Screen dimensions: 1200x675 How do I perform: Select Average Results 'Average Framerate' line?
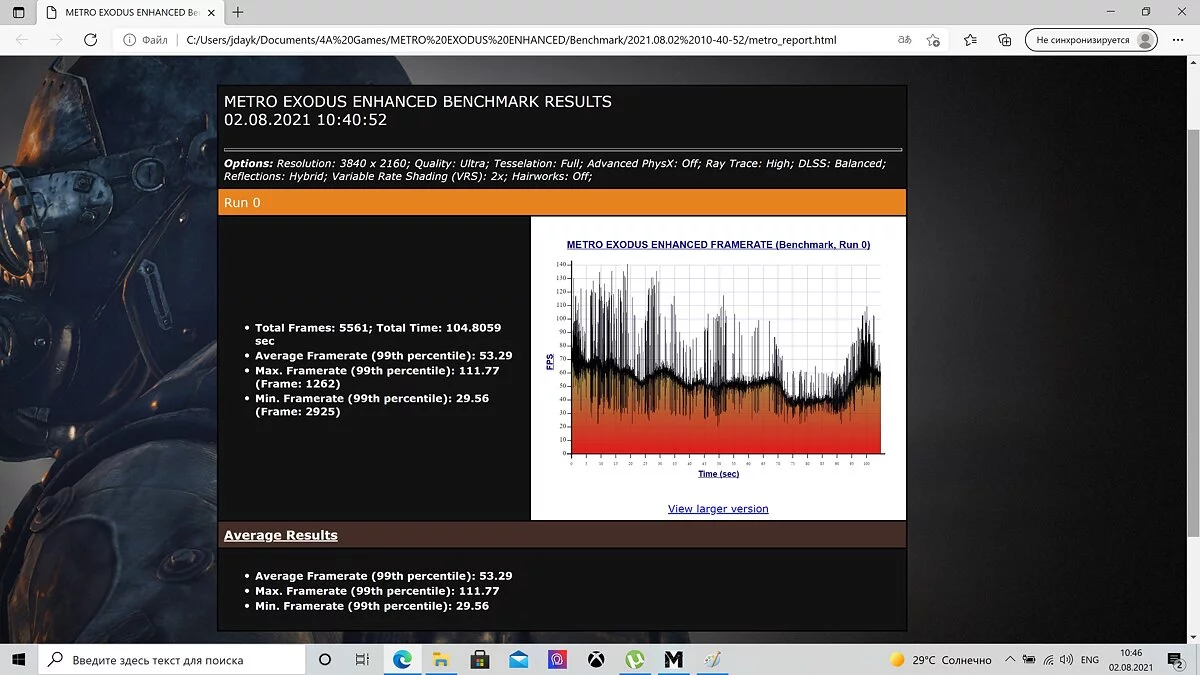pos(384,576)
